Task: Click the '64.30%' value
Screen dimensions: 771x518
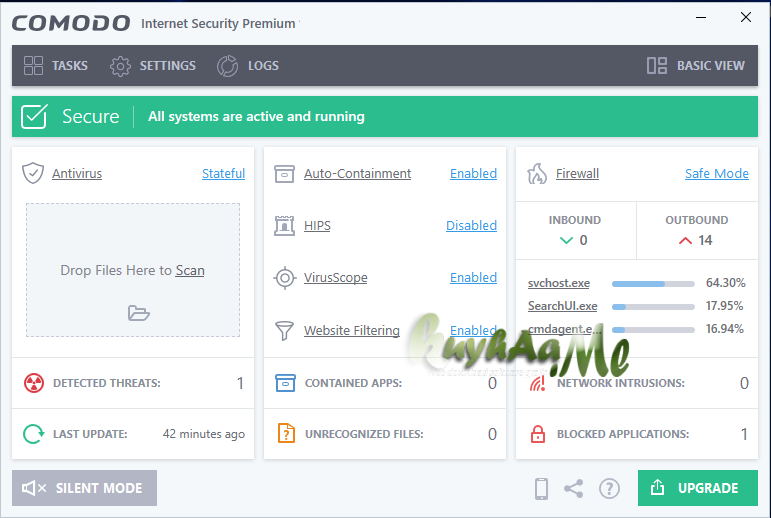Action: 725,283
